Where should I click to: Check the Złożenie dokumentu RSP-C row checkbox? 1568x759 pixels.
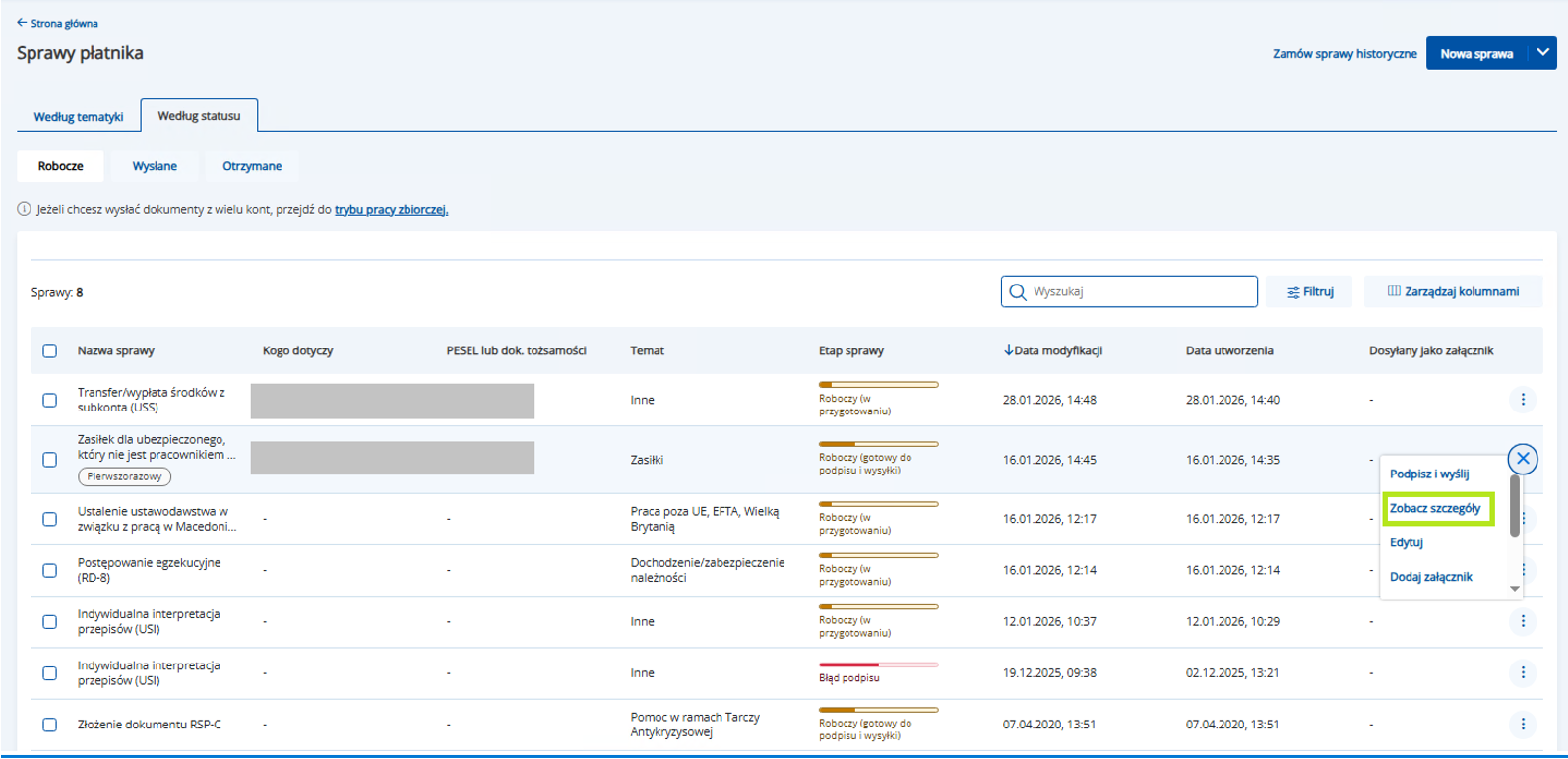(x=50, y=726)
